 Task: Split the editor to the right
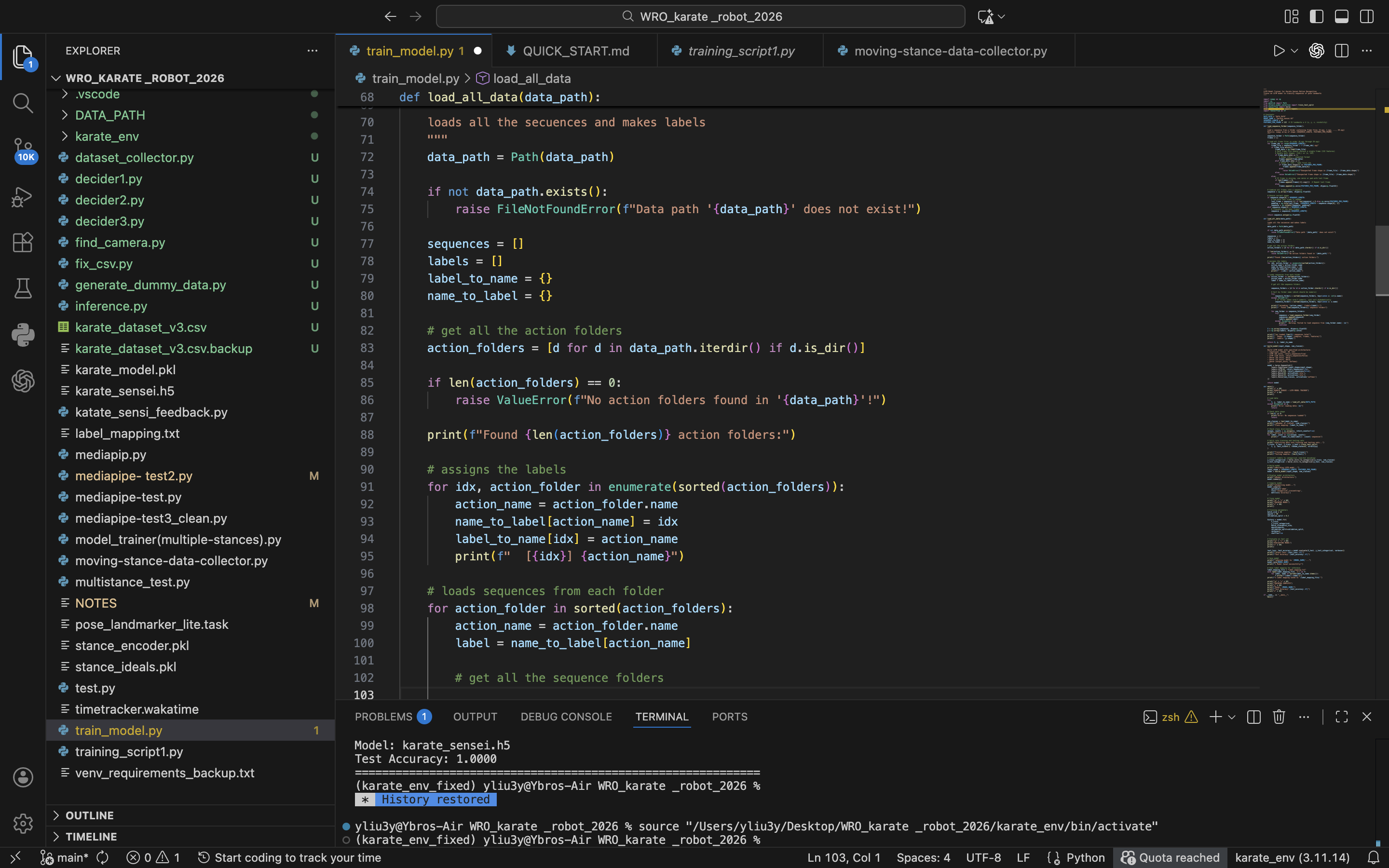click(1341, 51)
